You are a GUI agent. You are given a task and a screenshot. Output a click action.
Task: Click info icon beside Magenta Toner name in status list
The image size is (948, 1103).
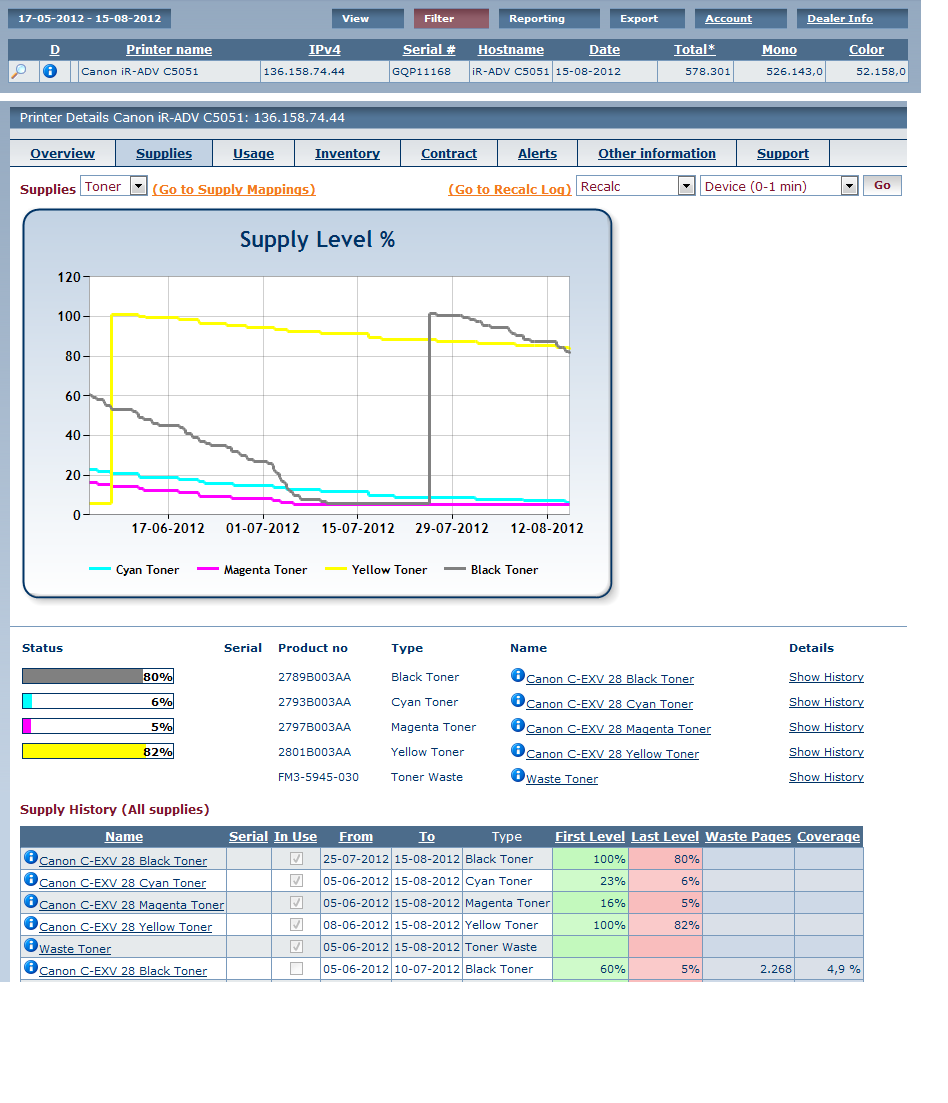click(x=518, y=726)
